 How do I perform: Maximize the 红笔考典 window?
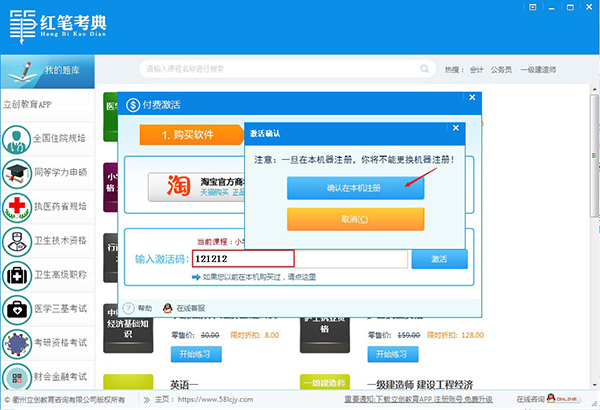[x=570, y=7]
